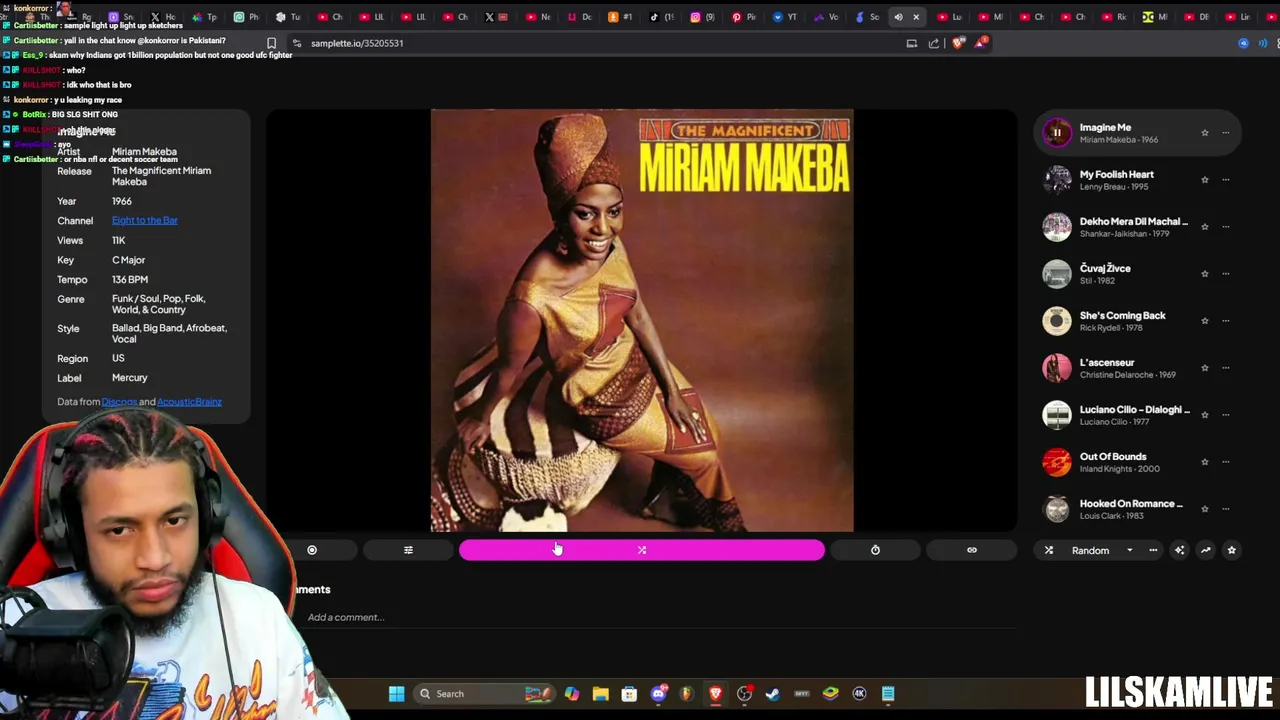Open Discord from the taskbar
This screenshot has width=1280, height=720.
point(658,694)
